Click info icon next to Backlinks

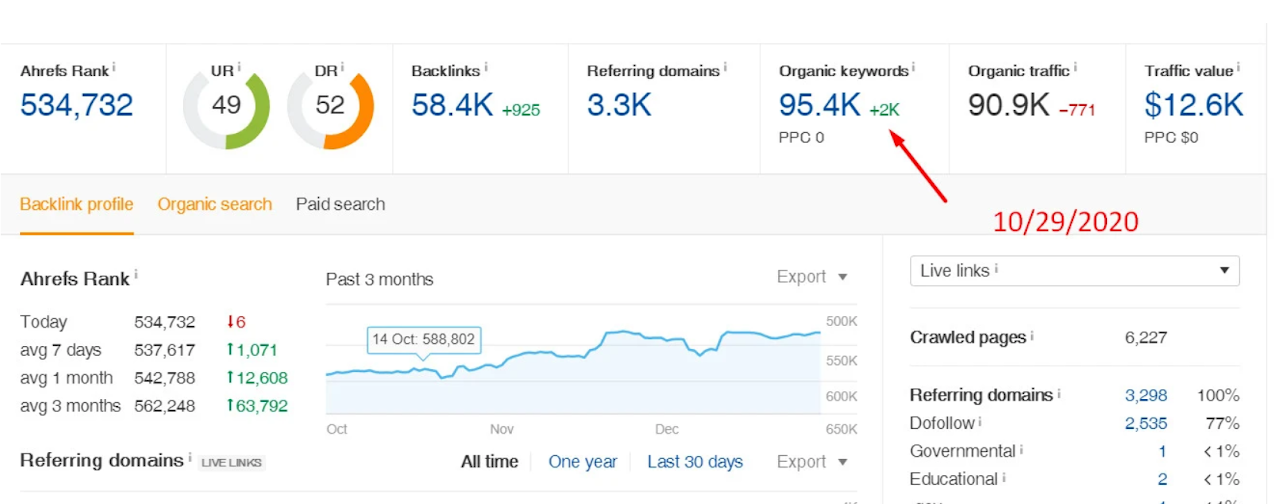click(486, 67)
